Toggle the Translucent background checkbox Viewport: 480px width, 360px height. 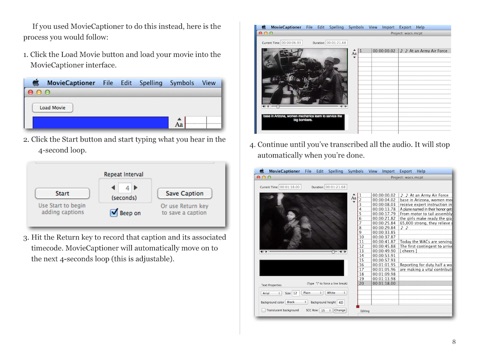click(x=263, y=310)
